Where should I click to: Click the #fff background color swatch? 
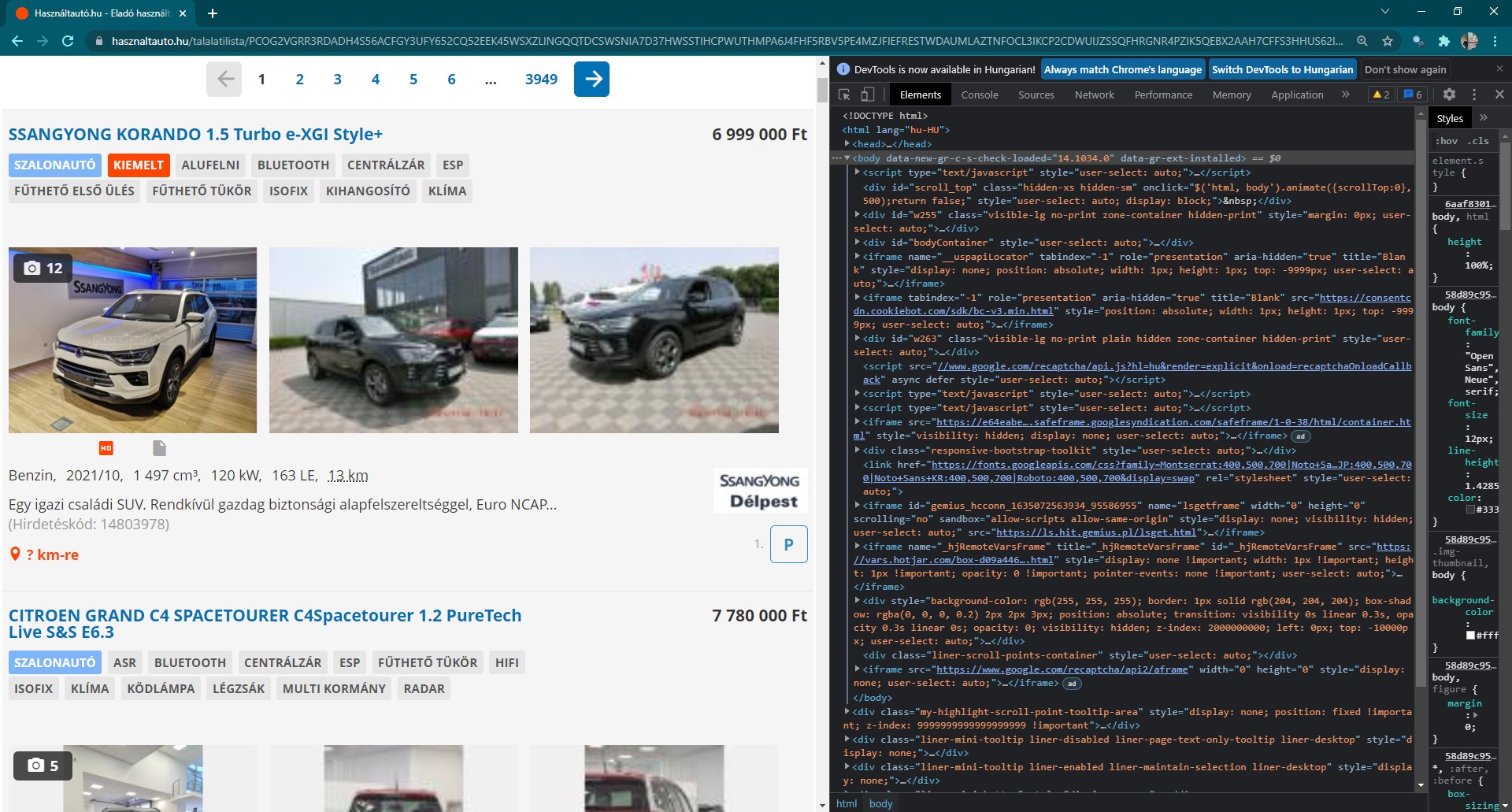point(1470,635)
